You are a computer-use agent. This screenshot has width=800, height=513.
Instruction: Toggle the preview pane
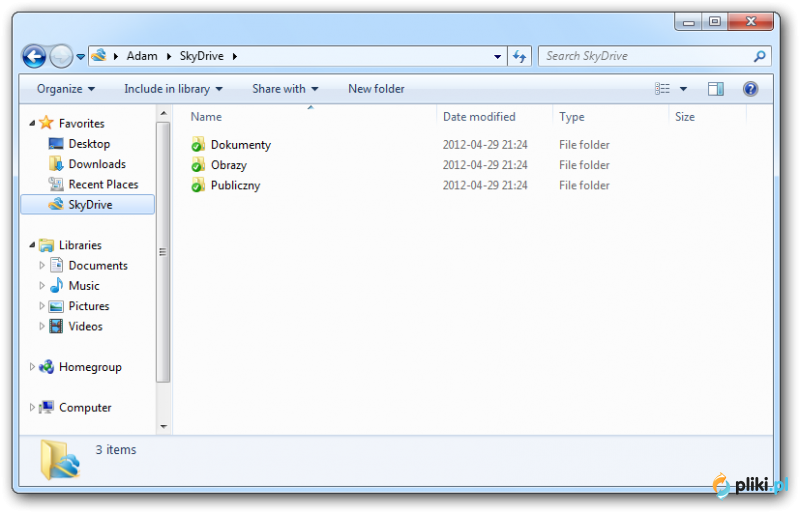[716, 89]
